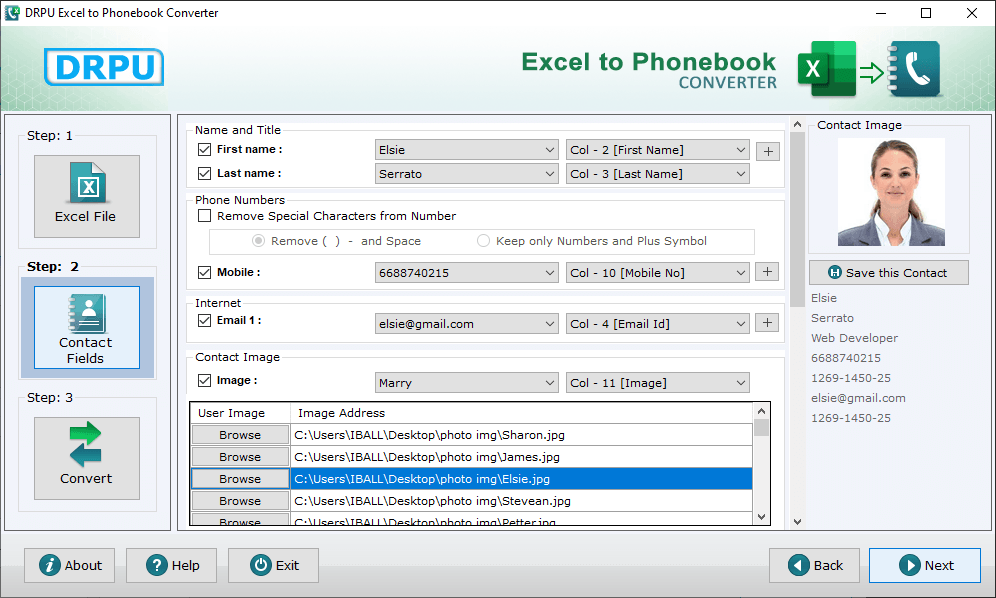Browse image for the Sharon.jpg row
This screenshot has height=598, width=996.
[x=240, y=435]
